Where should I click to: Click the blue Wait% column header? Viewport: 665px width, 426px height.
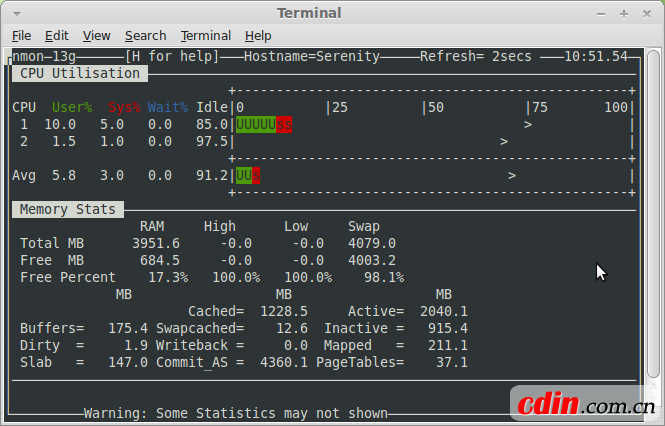click(168, 107)
